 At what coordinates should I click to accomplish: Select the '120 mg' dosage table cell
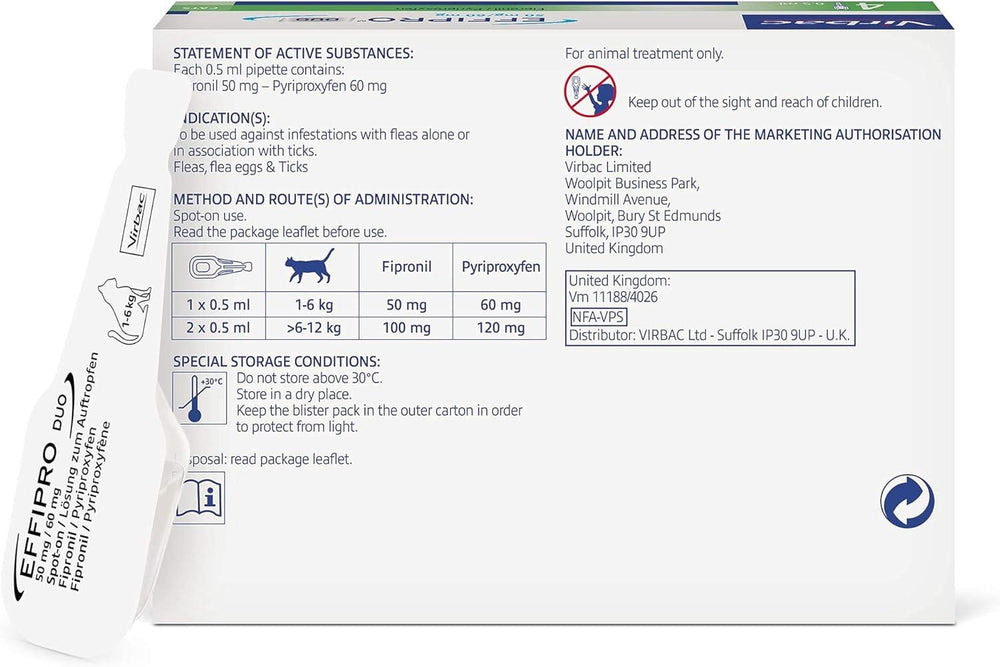click(500, 328)
